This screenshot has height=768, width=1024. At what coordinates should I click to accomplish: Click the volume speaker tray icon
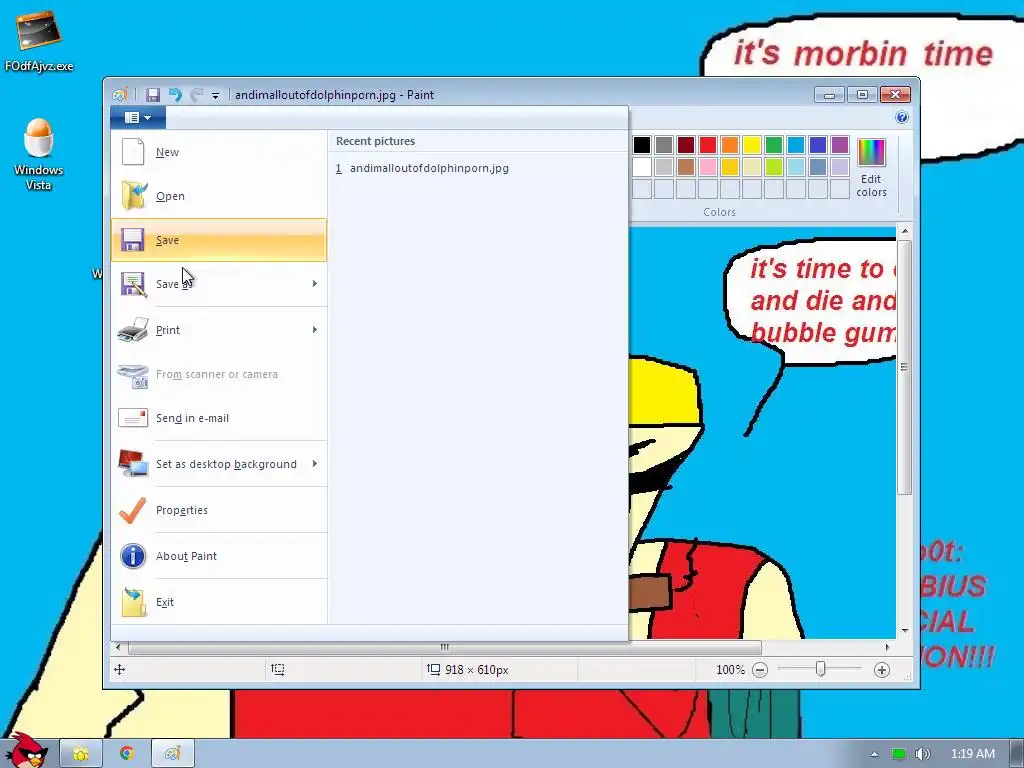[921, 754]
